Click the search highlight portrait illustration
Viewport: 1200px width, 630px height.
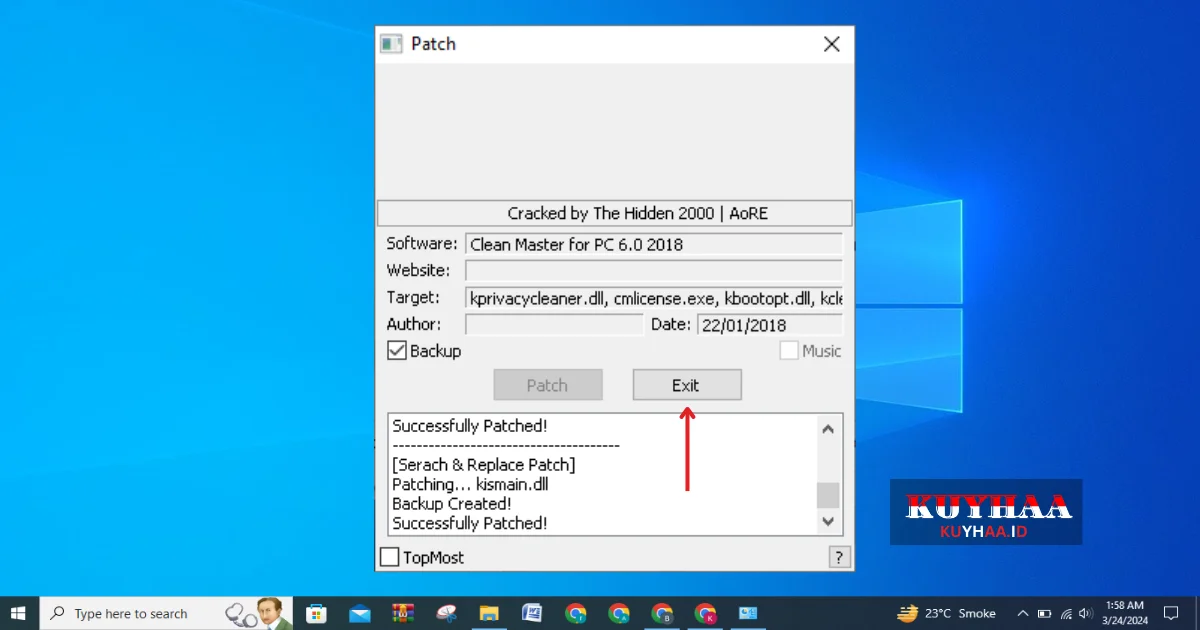point(258,613)
